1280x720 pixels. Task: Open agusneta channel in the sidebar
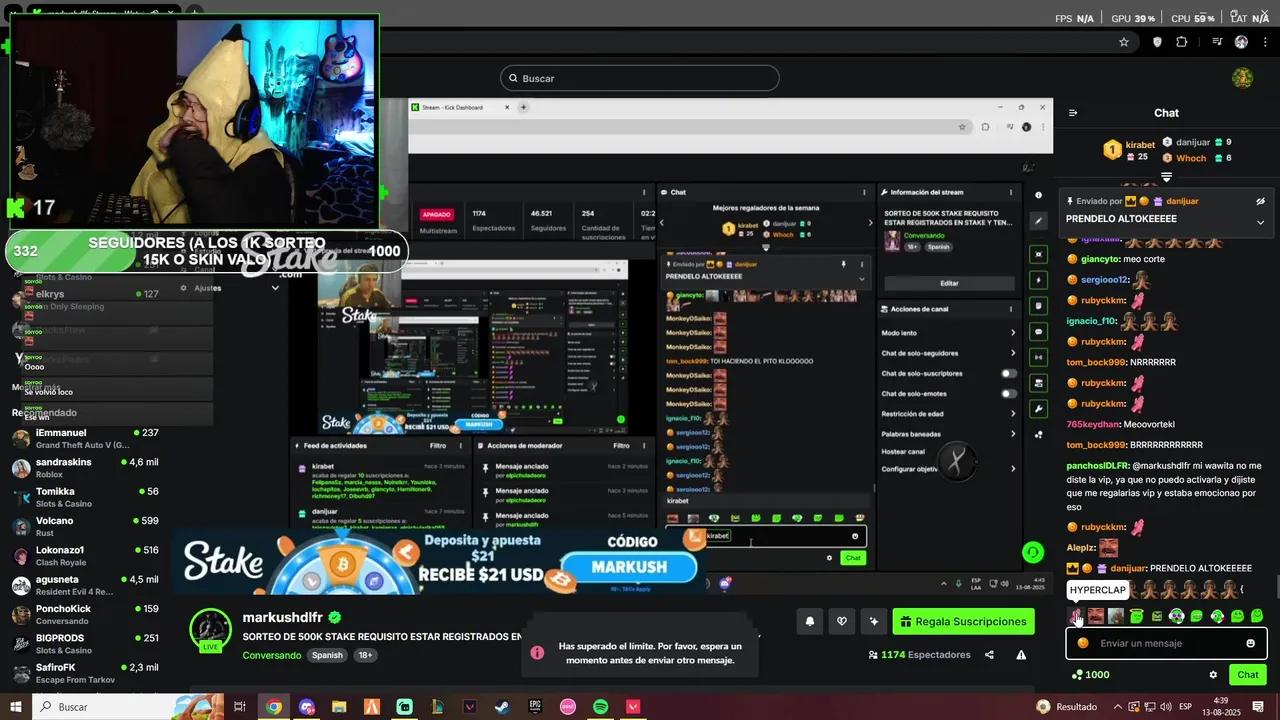pyautogui.click(x=85, y=585)
